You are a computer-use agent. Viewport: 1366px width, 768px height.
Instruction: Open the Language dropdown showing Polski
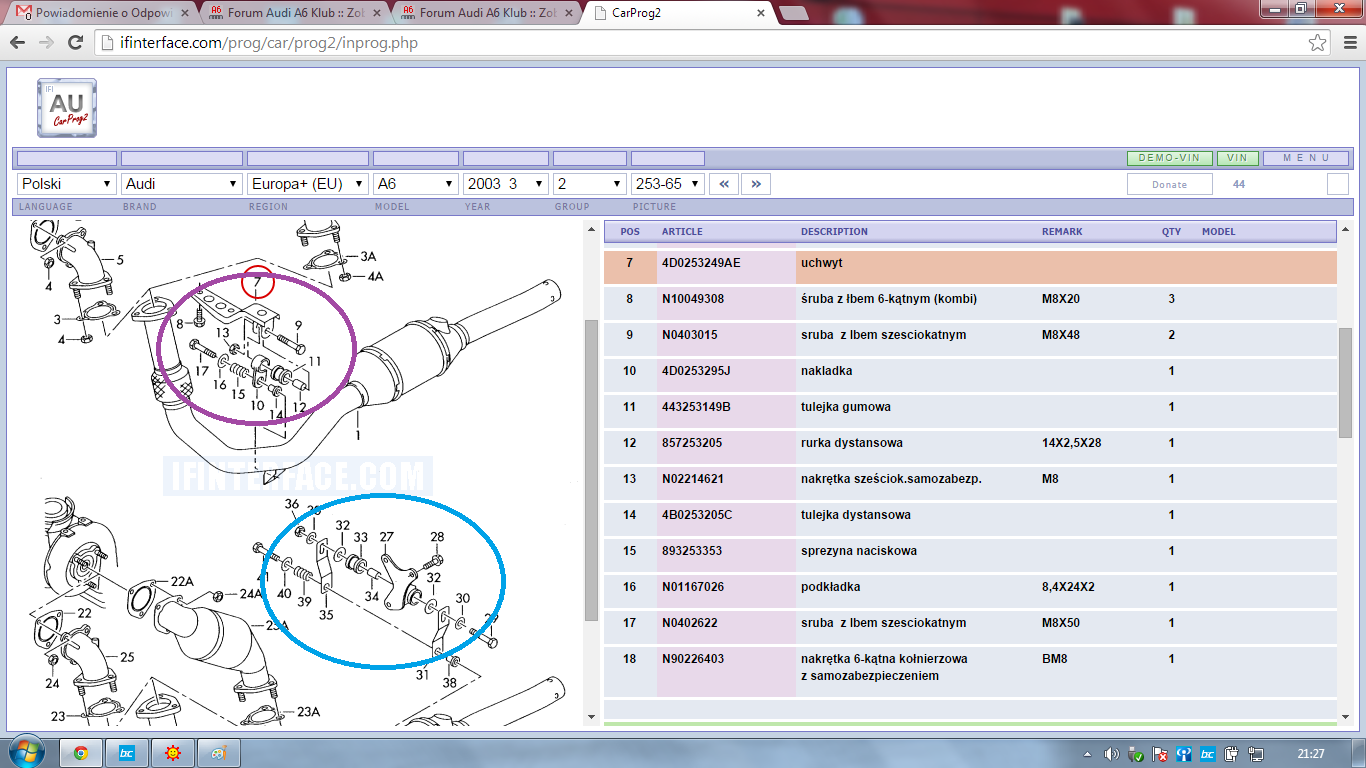[x=67, y=184]
